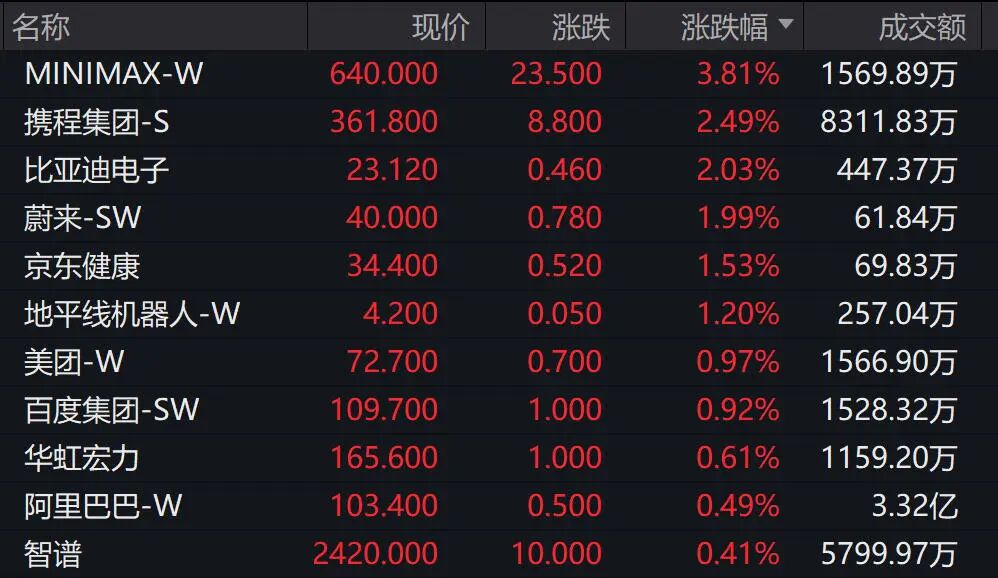Screen dimensions: 998x578
Task: Click 智谱 price 2420.000
Action: point(376,554)
